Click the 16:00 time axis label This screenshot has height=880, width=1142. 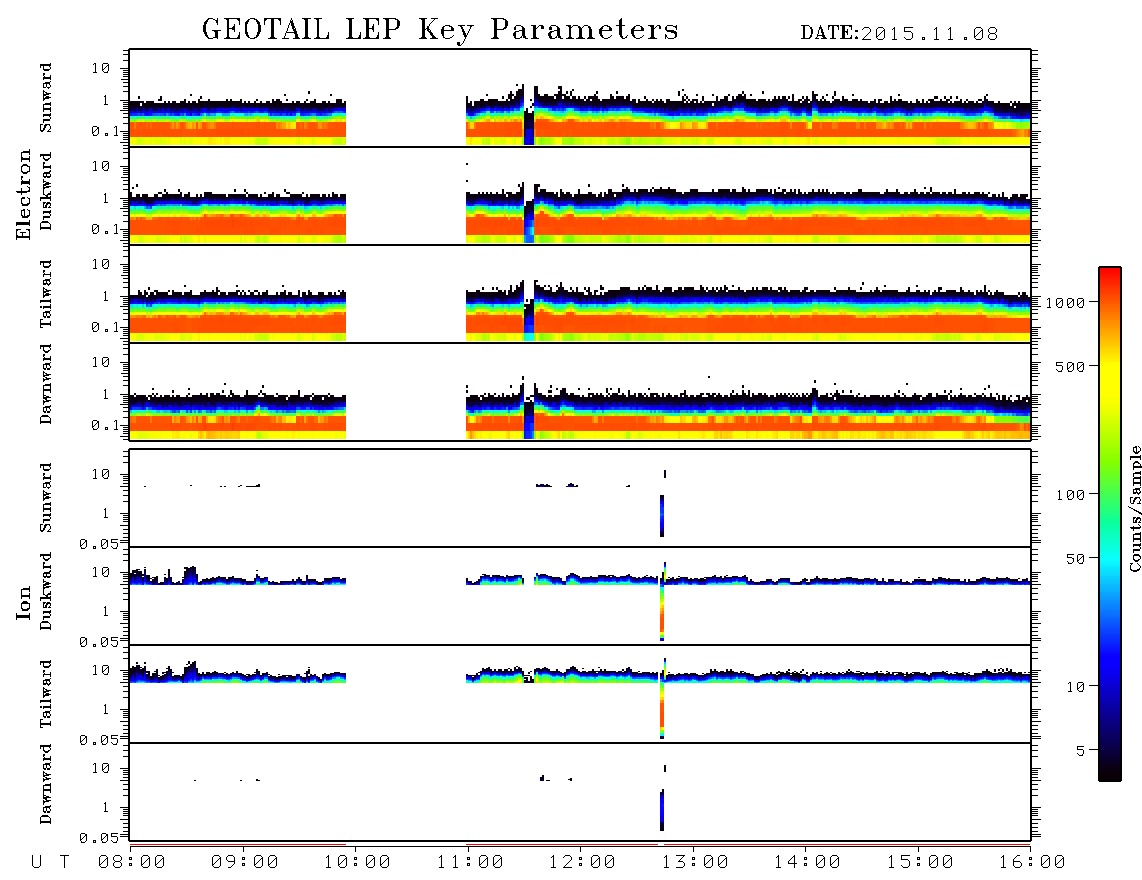(1032, 863)
